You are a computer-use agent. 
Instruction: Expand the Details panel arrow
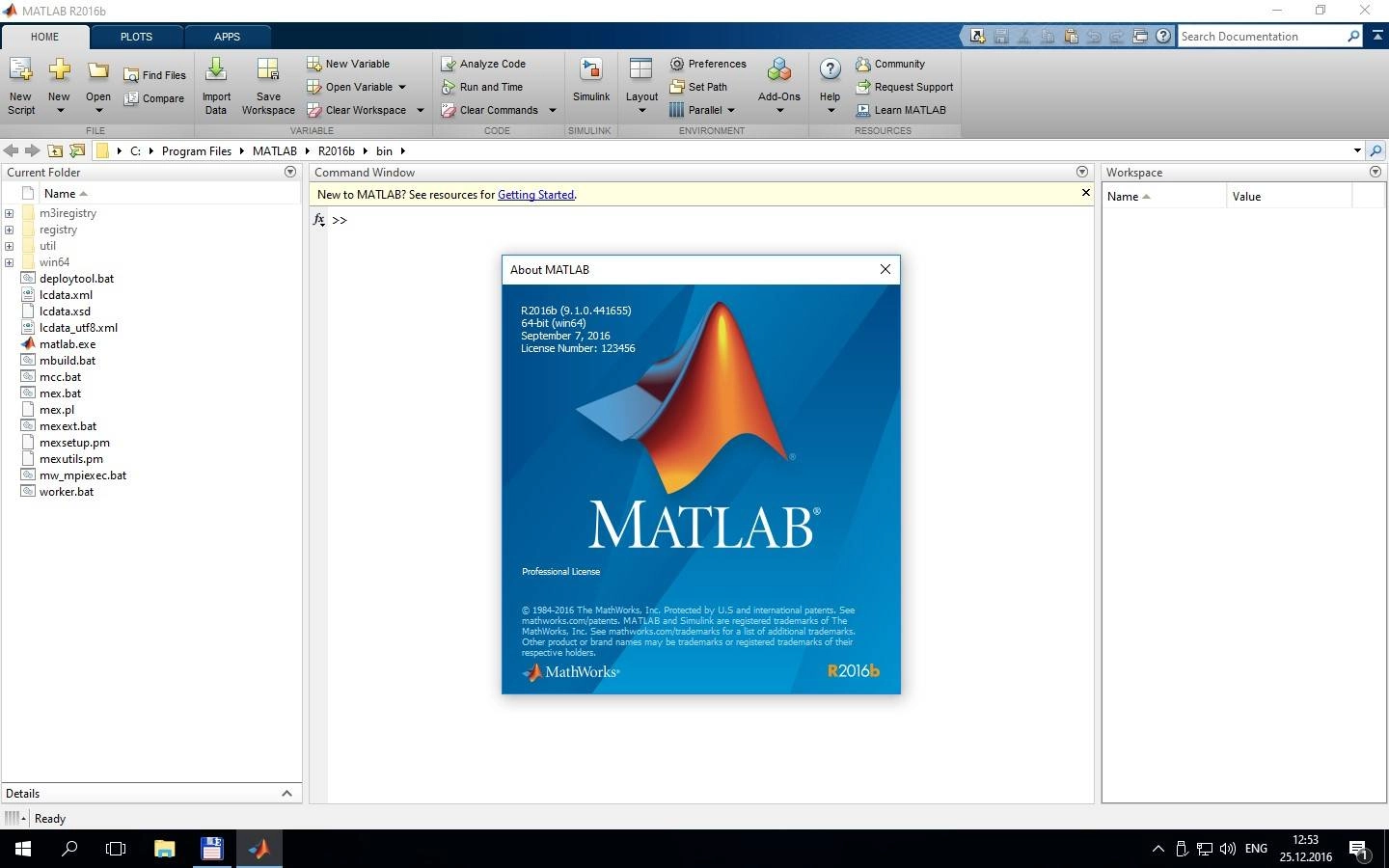point(286,793)
